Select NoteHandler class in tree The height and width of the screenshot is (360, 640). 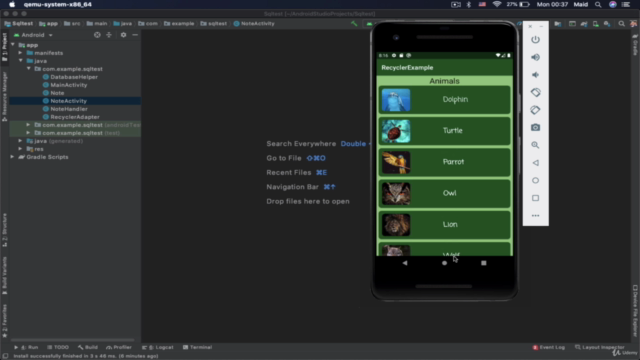coord(69,109)
